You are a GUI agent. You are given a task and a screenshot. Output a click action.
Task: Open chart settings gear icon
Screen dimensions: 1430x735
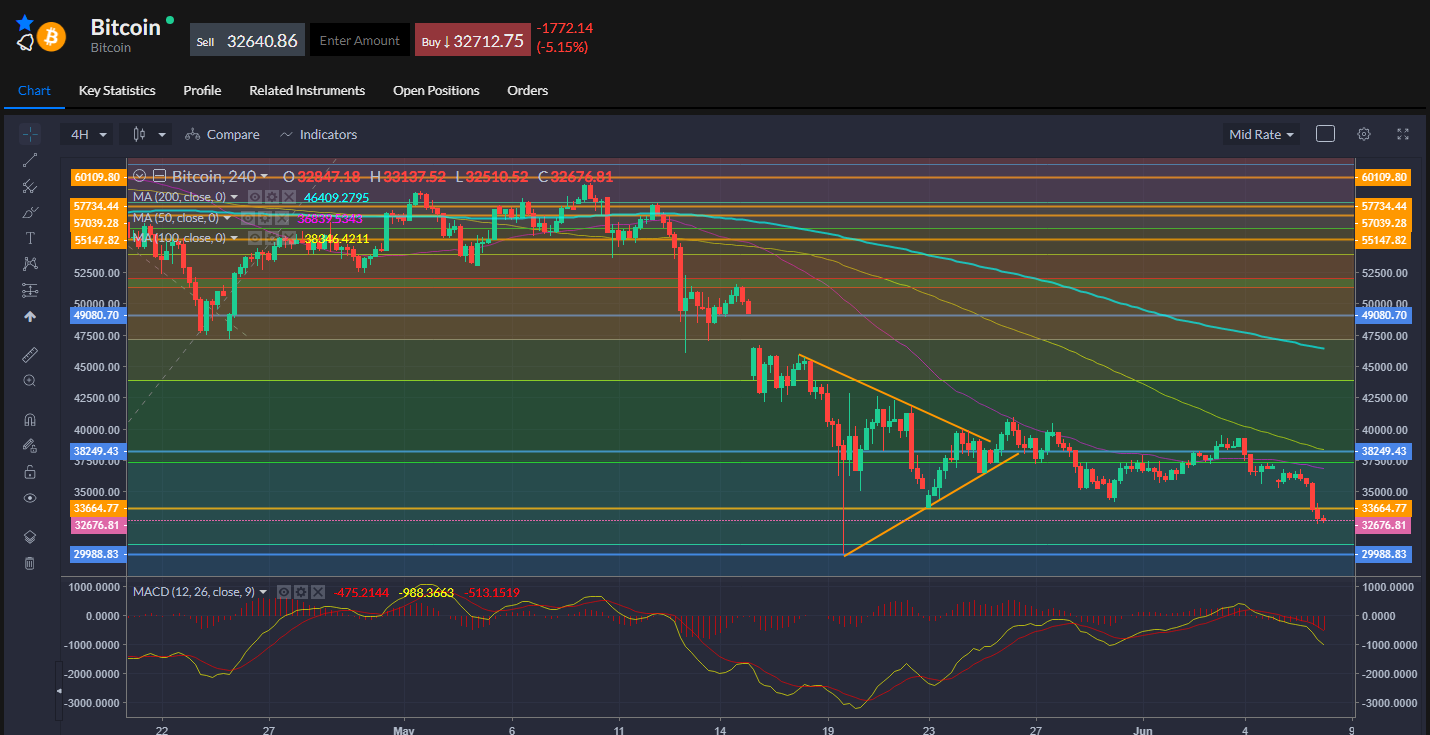1364,134
